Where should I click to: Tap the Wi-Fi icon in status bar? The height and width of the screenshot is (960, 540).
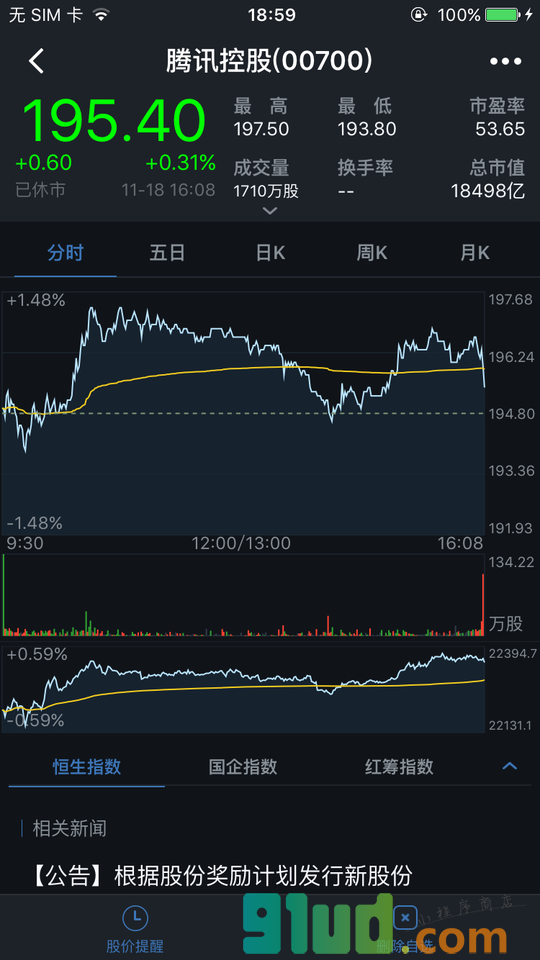102,15
